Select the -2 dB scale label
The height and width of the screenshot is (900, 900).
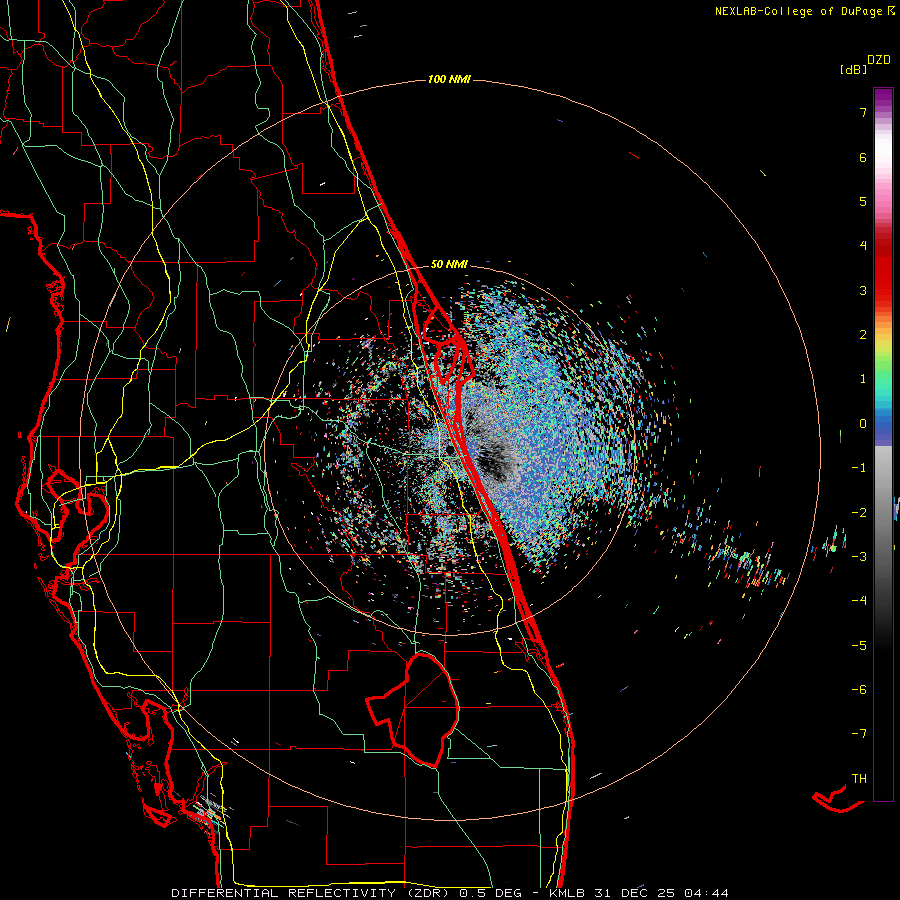(x=859, y=512)
